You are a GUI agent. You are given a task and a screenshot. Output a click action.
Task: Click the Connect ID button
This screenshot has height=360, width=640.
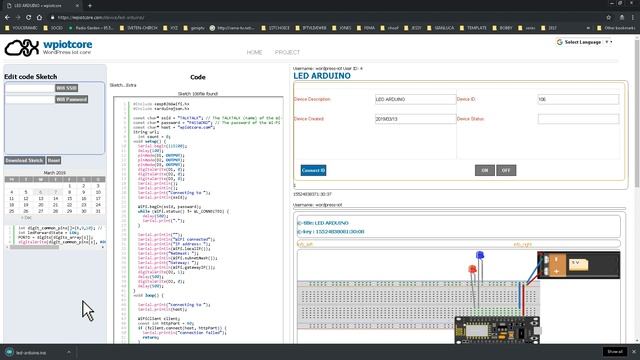313,170
